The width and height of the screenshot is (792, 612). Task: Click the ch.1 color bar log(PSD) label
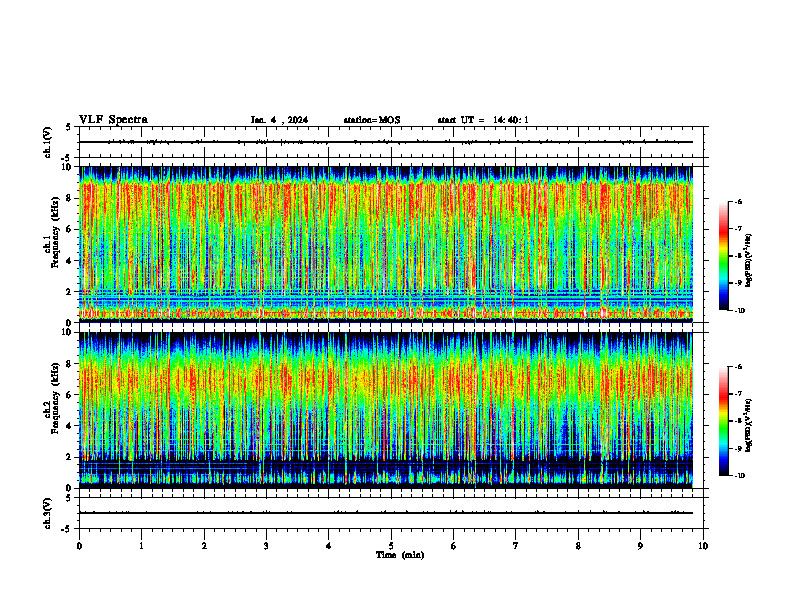coord(748,261)
